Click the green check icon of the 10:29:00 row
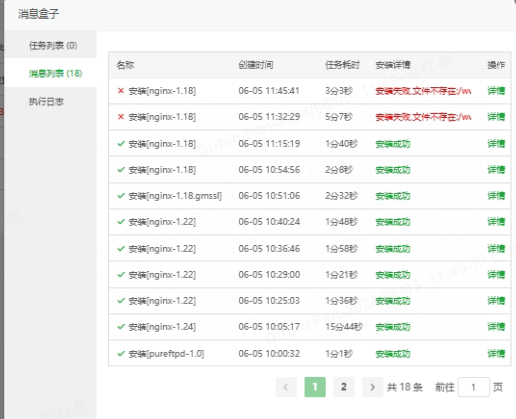This screenshot has height=419, width=516. tap(121, 274)
